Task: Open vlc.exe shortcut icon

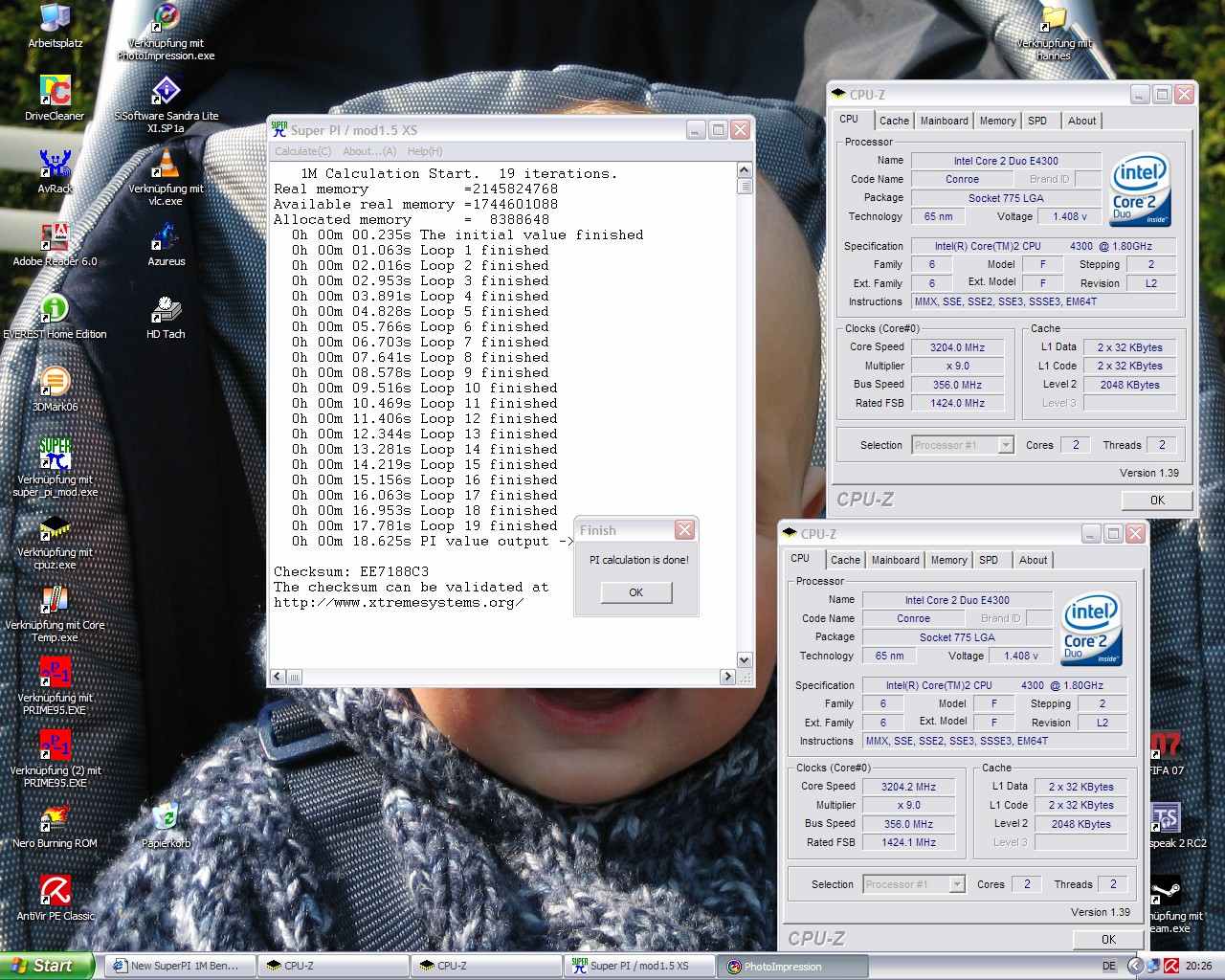Action: [x=166, y=177]
